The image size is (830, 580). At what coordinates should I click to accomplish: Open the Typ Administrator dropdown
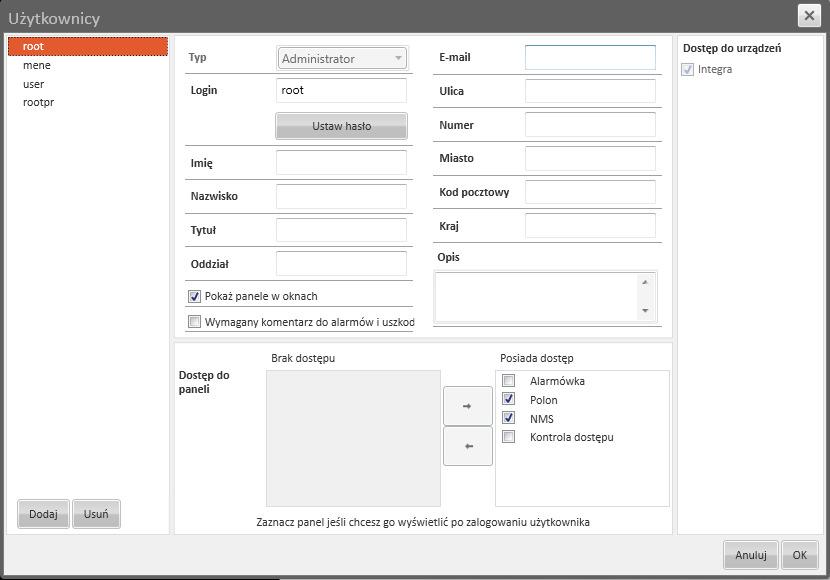pos(342,58)
